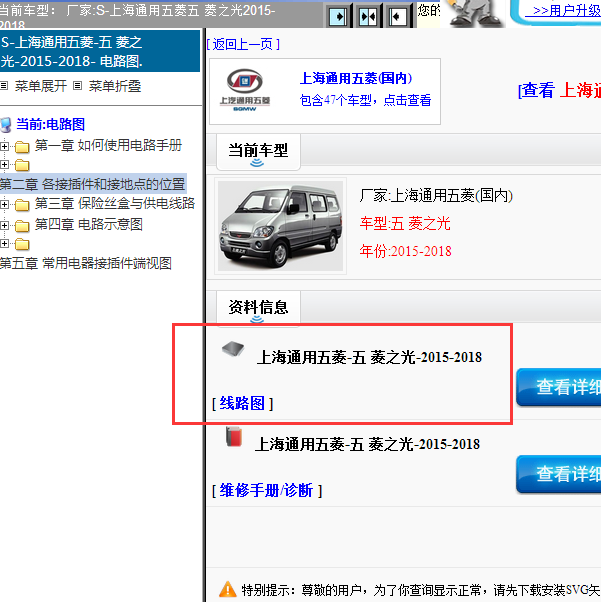The width and height of the screenshot is (601, 602).
Task: Open 第一章 如何使用电路手册 chapter
Action: click(x=108, y=146)
